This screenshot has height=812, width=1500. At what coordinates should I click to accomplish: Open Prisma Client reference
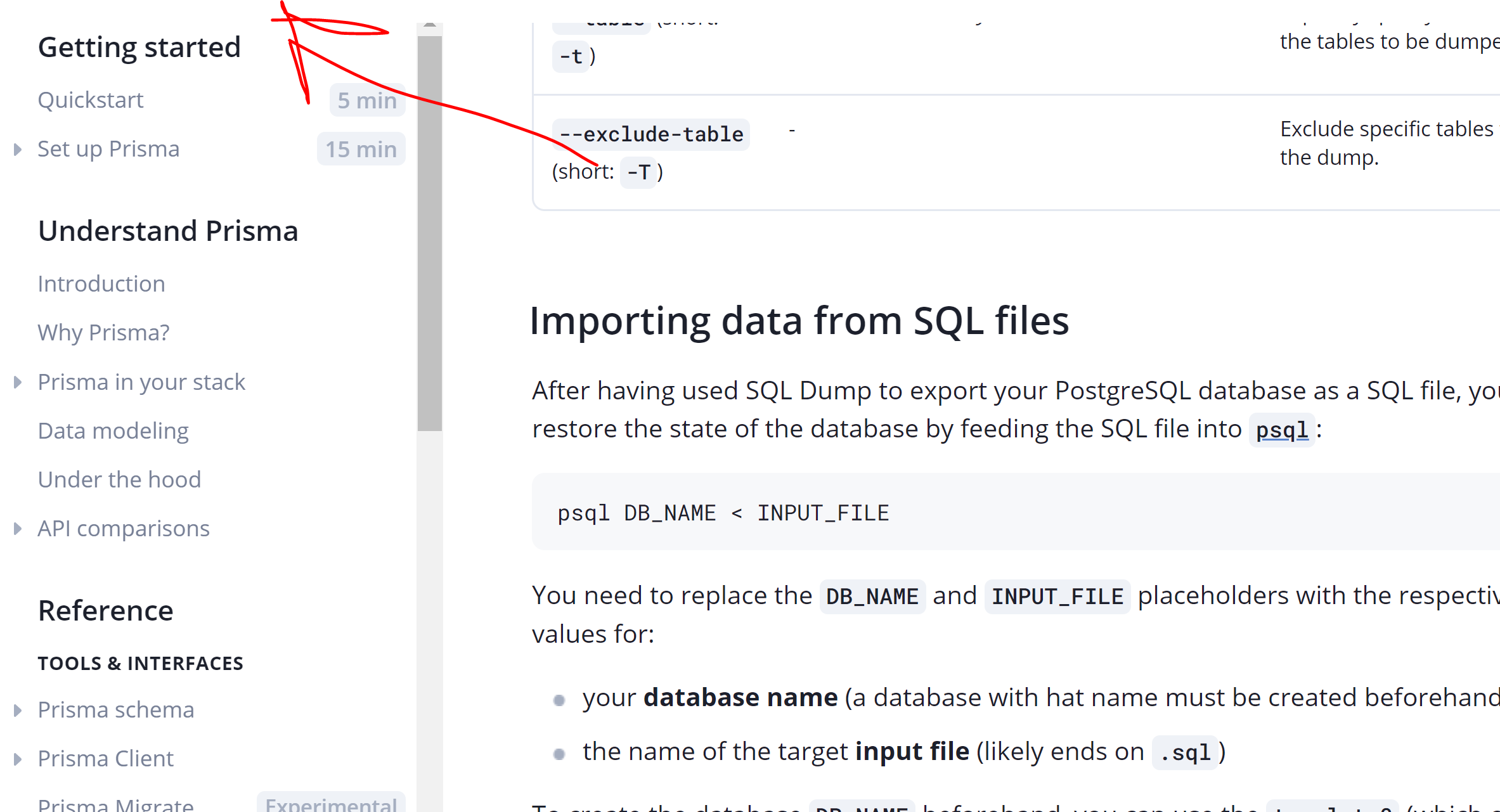point(106,759)
